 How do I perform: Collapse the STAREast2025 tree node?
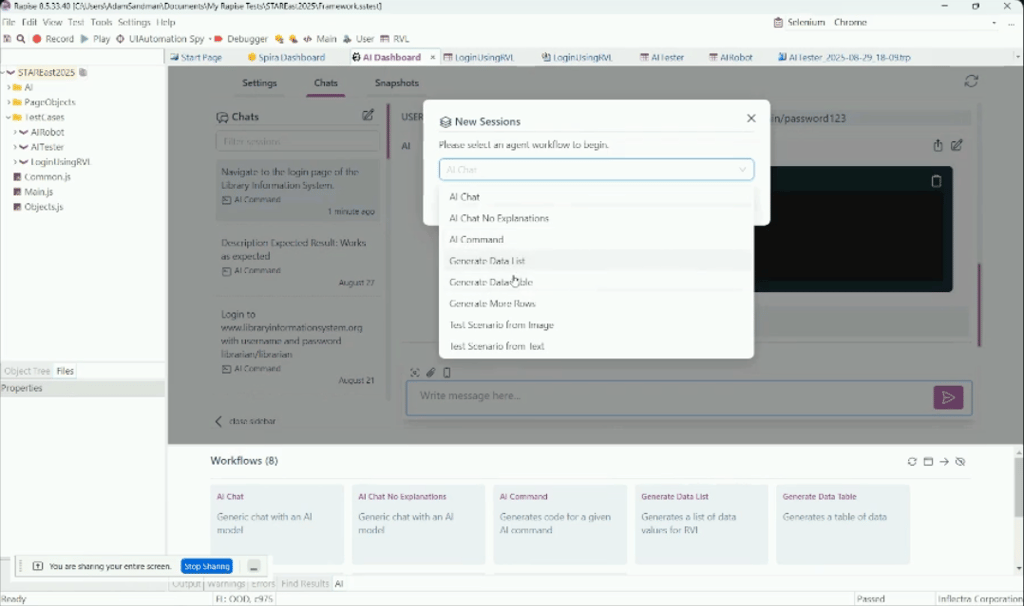3,72
